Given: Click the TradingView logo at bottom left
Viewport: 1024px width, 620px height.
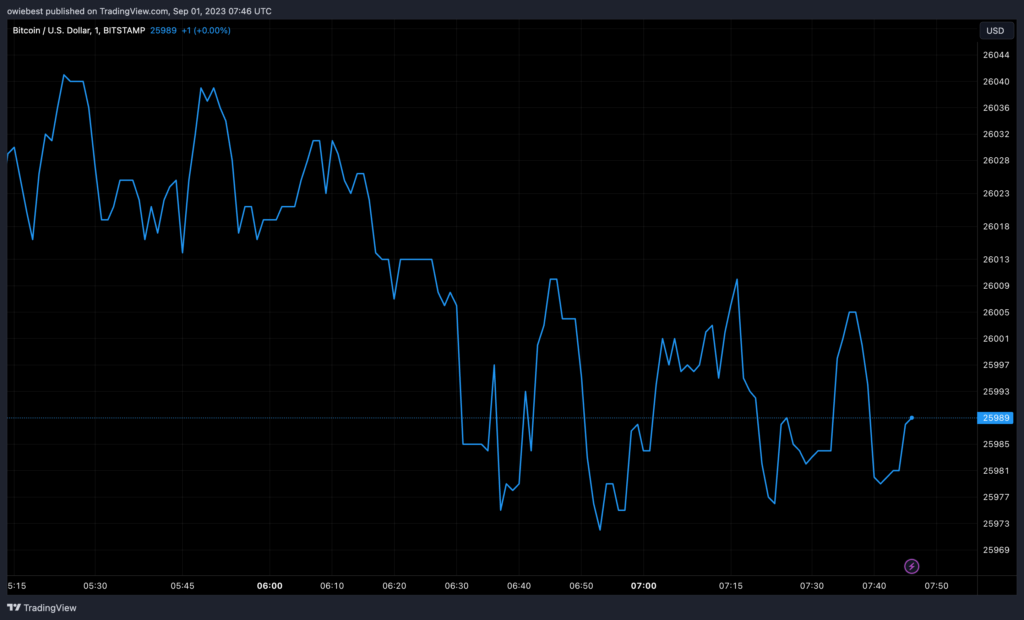Looking at the screenshot, I should 42,608.
